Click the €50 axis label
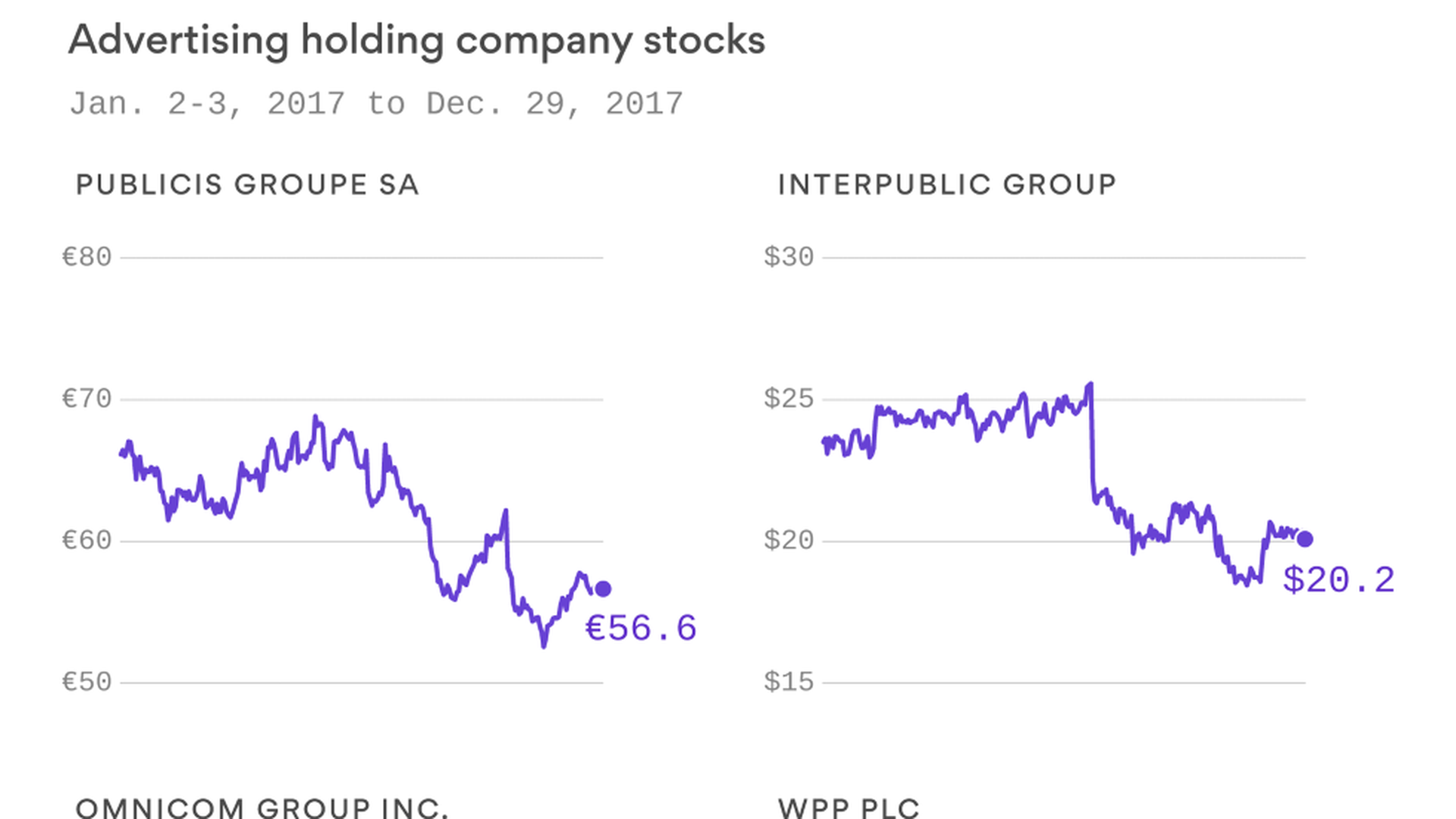The width and height of the screenshot is (1456, 819). coord(86,682)
